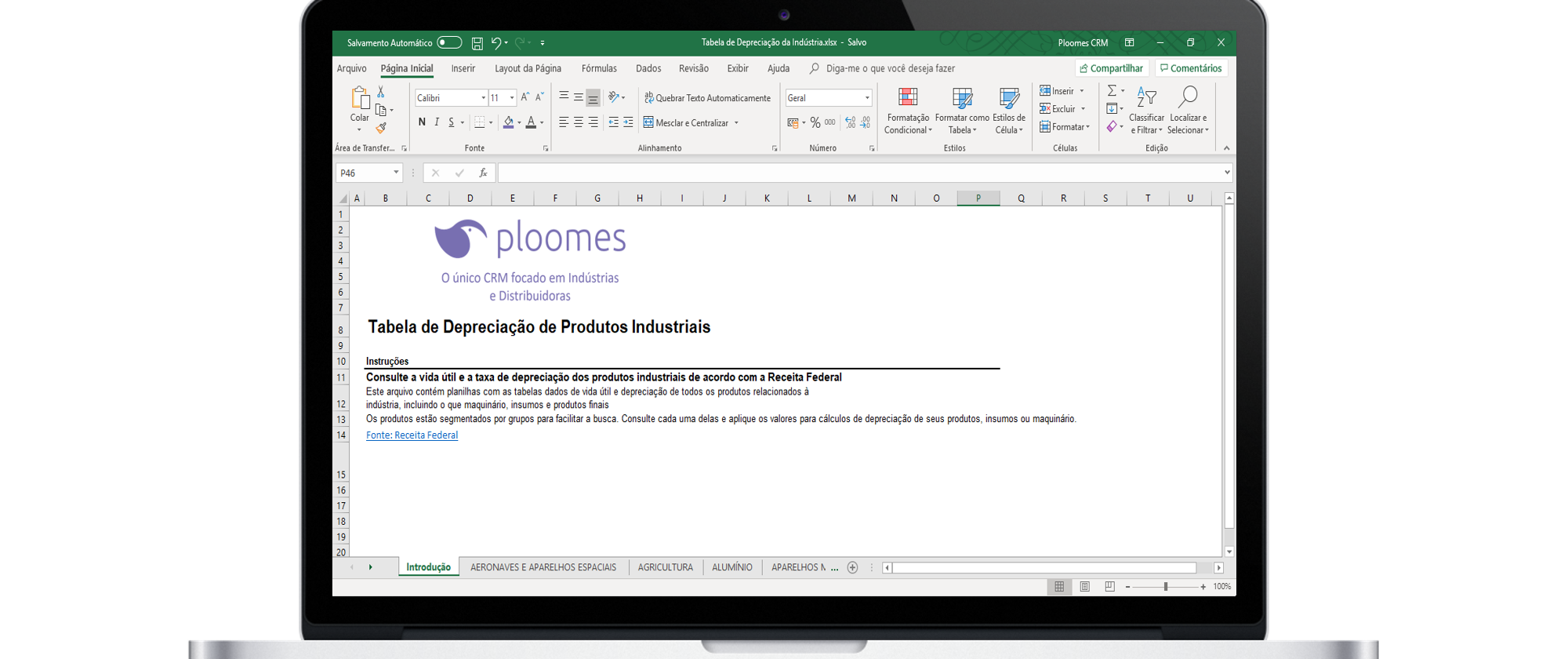Viewport: 1568px width, 659px height.
Task: Click the undo arrow icon
Action: tap(495, 43)
